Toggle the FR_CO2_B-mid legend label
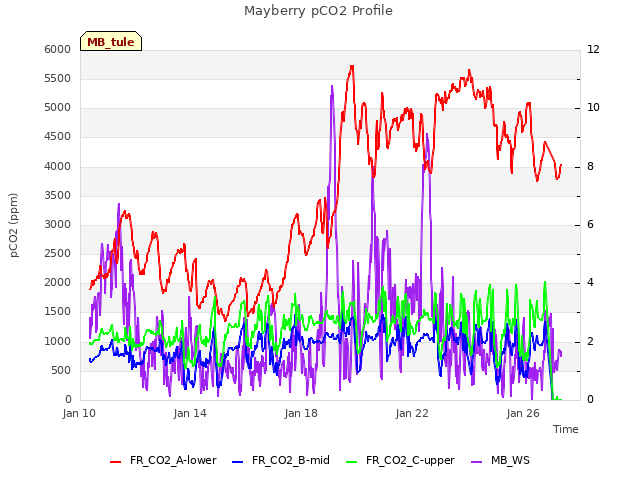Screen dimensions: 640x480 (x=291, y=460)
